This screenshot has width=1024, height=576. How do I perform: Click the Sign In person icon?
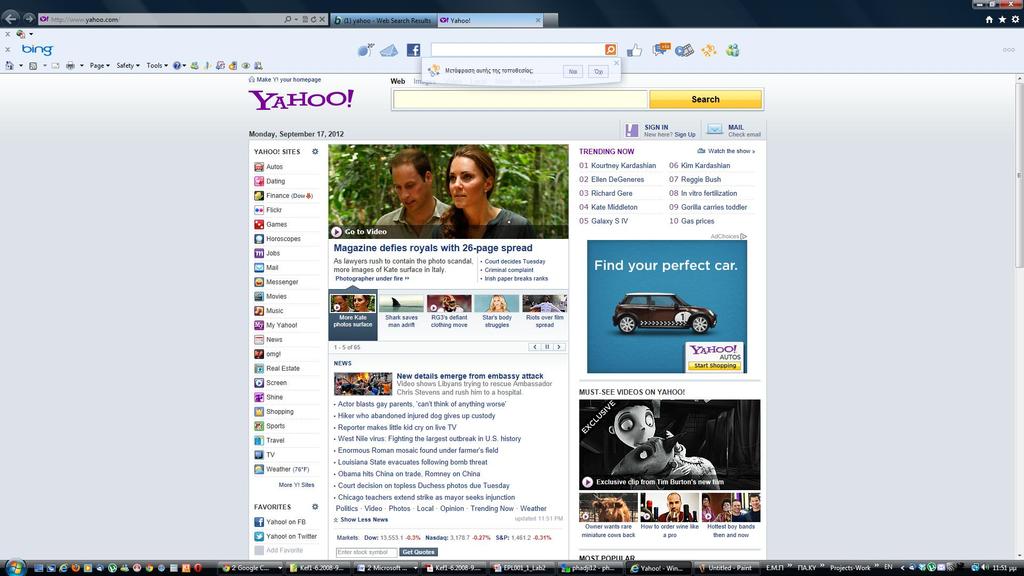tap(632, 131)
